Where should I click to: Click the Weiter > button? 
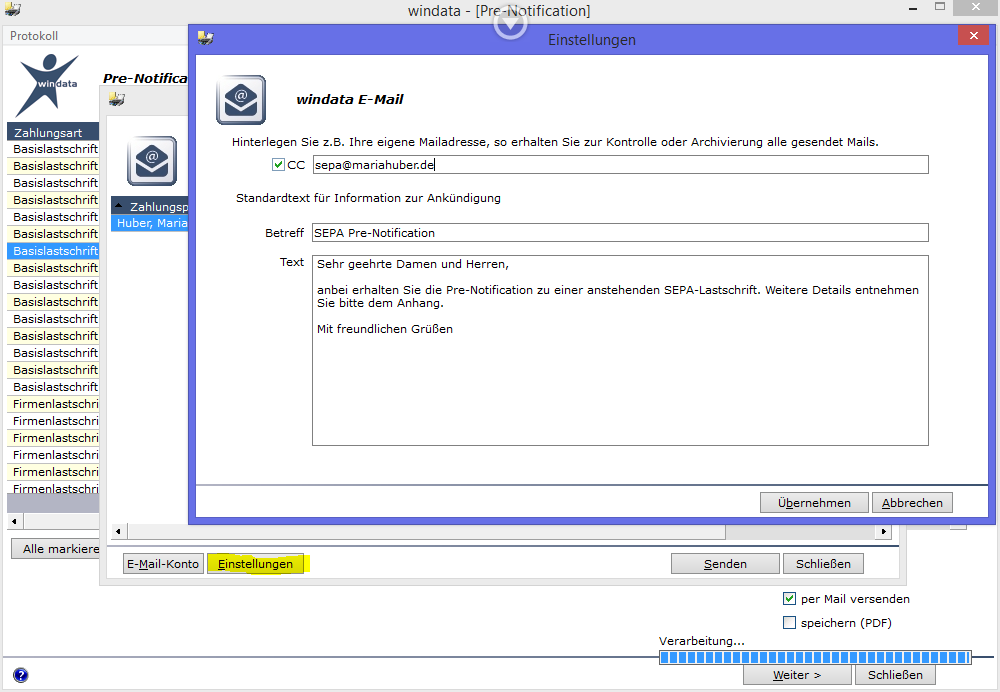[797, 675]
